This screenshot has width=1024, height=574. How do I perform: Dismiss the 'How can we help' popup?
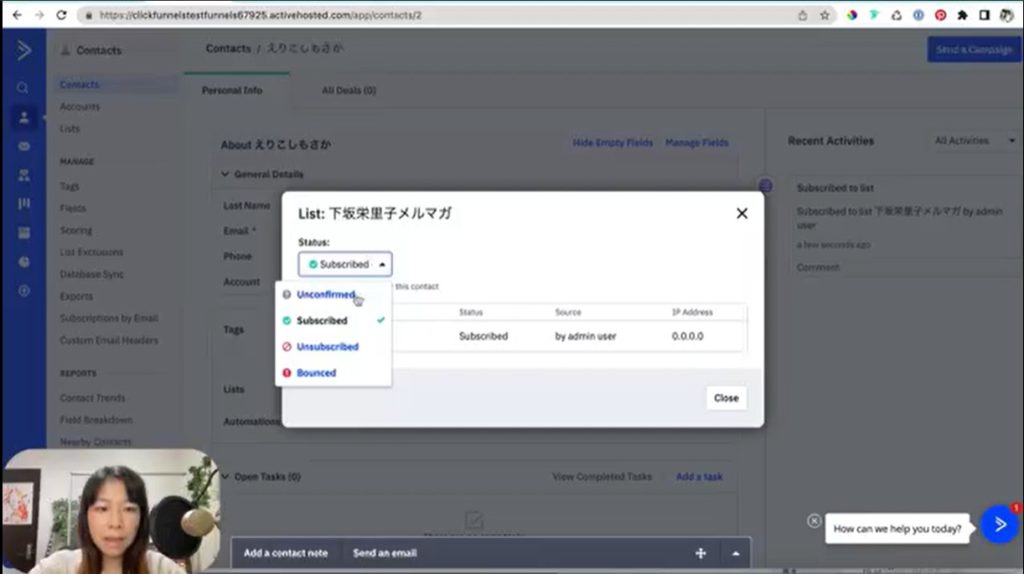(814, 521)
